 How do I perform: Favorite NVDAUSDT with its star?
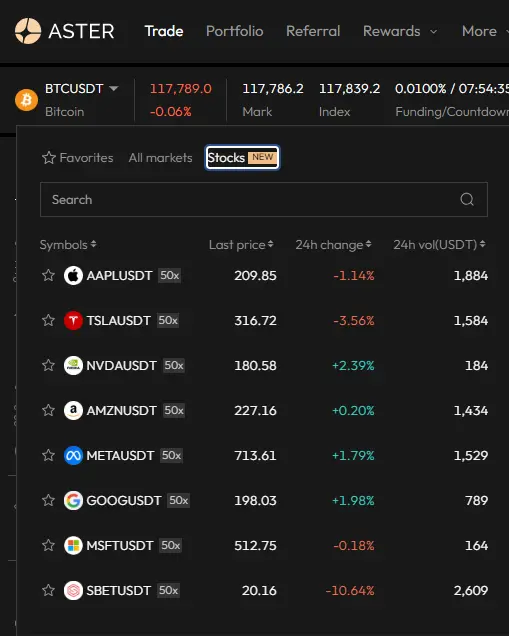click(x=48, y=365)
